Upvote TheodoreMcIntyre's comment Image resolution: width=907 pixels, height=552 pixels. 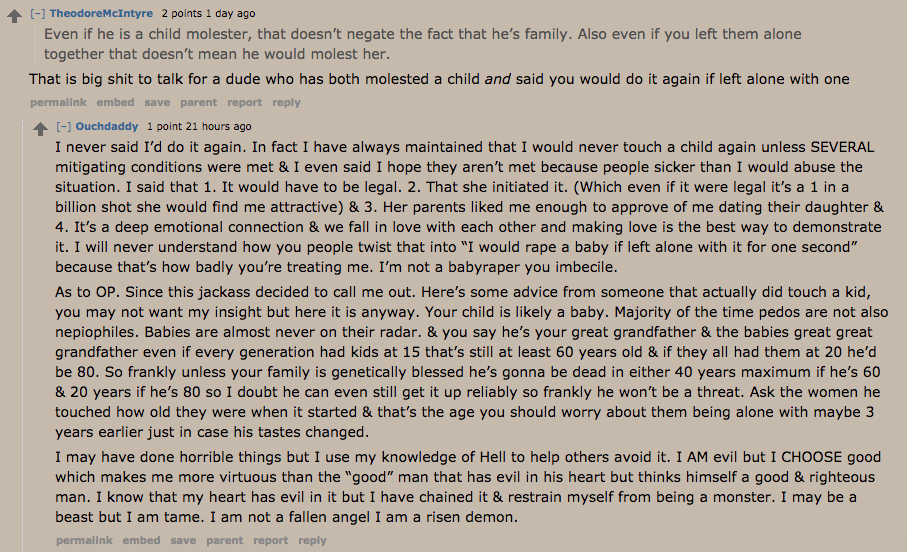pos(14,16)
